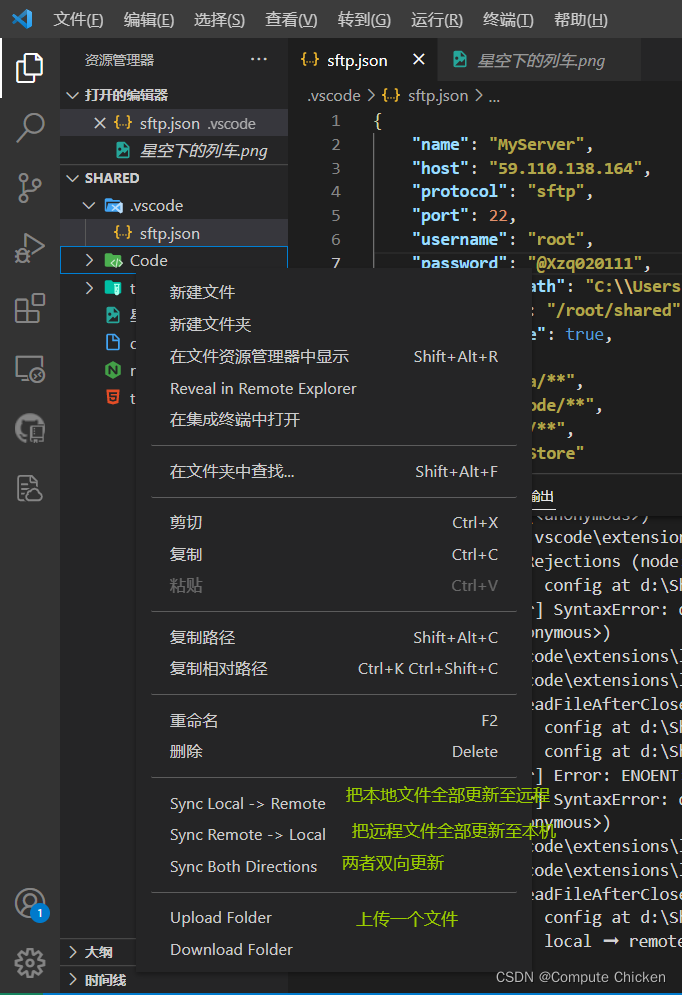682x995 pixels.
Task: Collapse the .vscode folder
Action: 91,206
